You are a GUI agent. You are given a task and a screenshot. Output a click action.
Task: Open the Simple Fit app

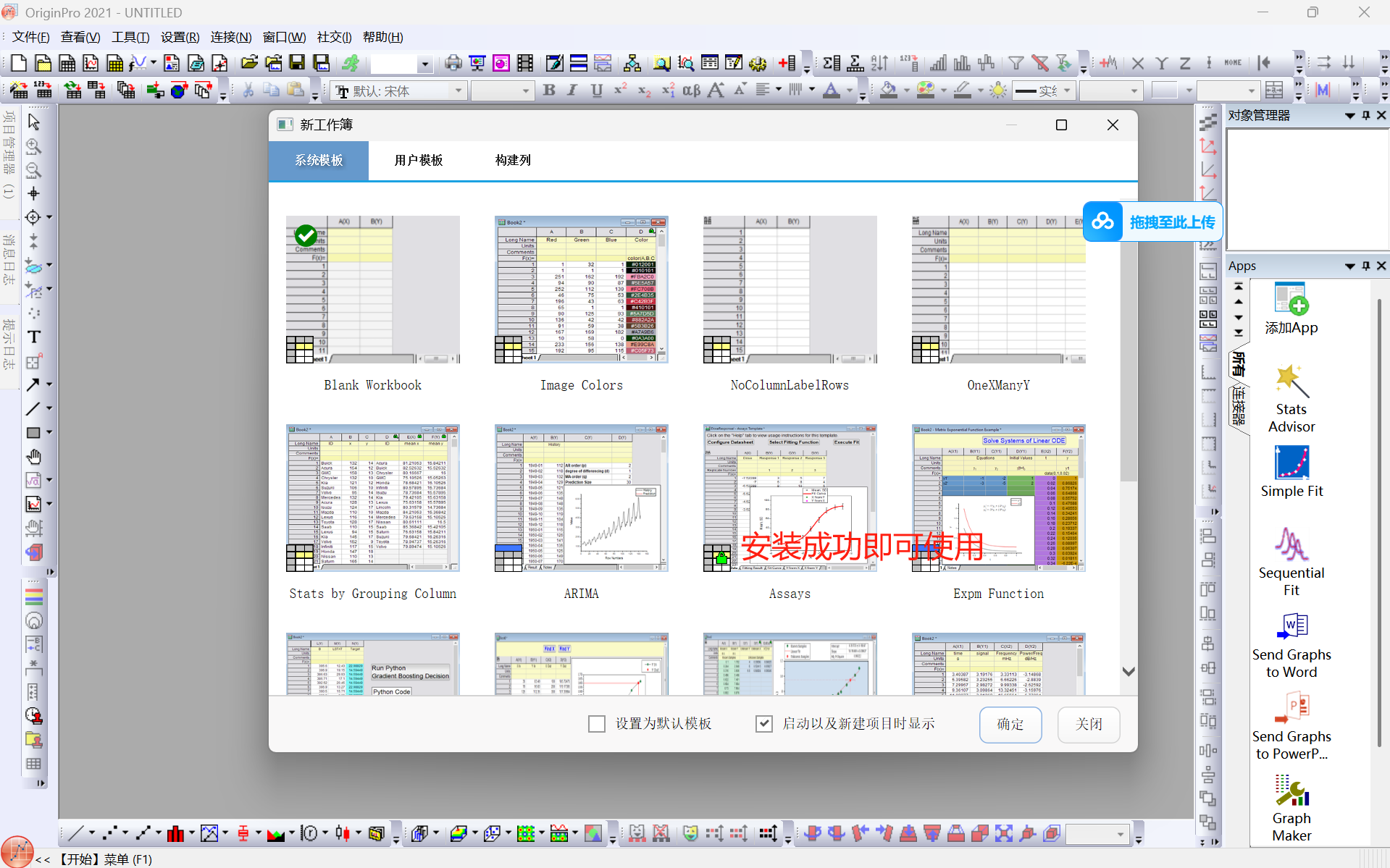click(x=1291, y=472)
